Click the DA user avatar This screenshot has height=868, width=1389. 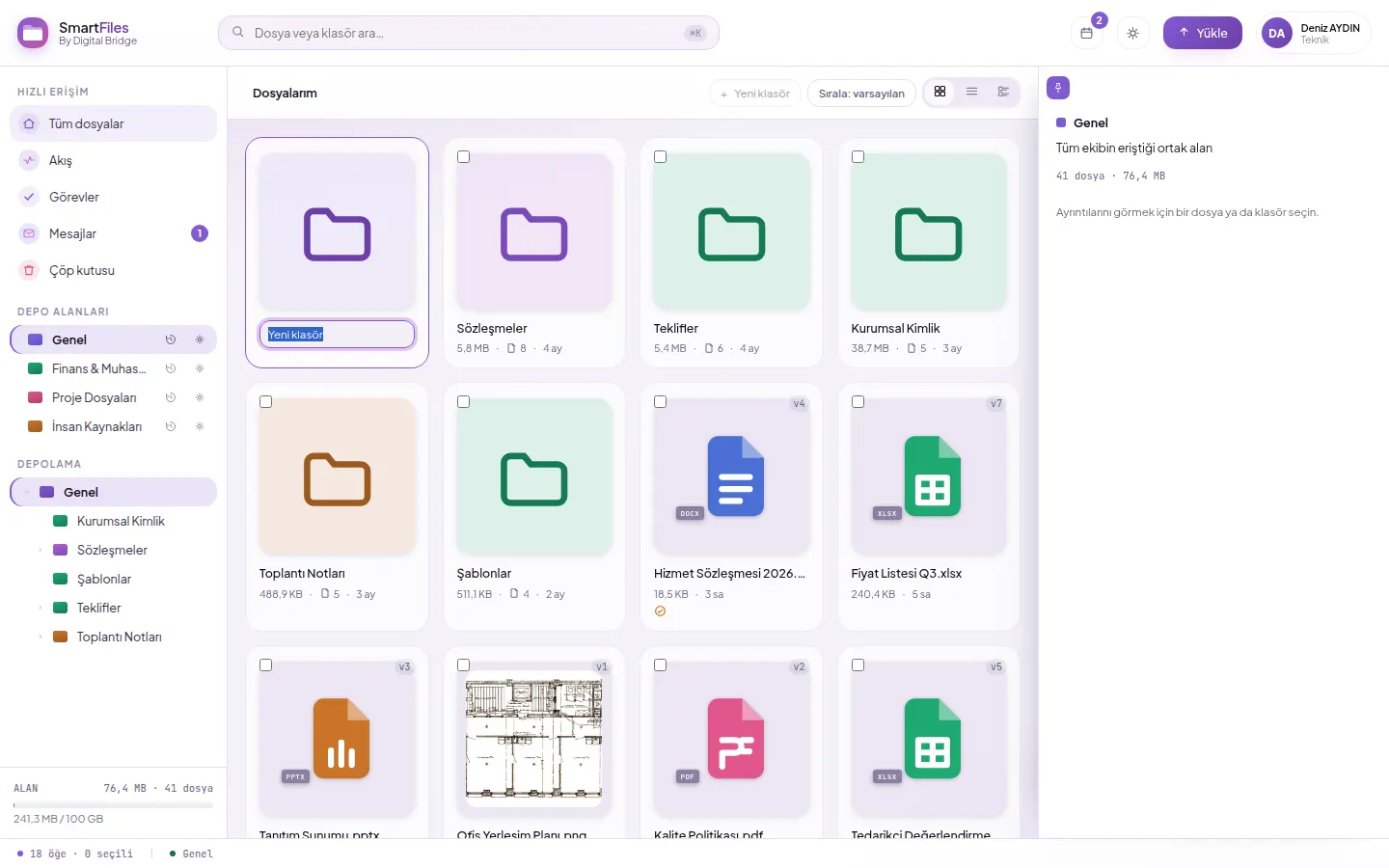tap(1276, 33)
